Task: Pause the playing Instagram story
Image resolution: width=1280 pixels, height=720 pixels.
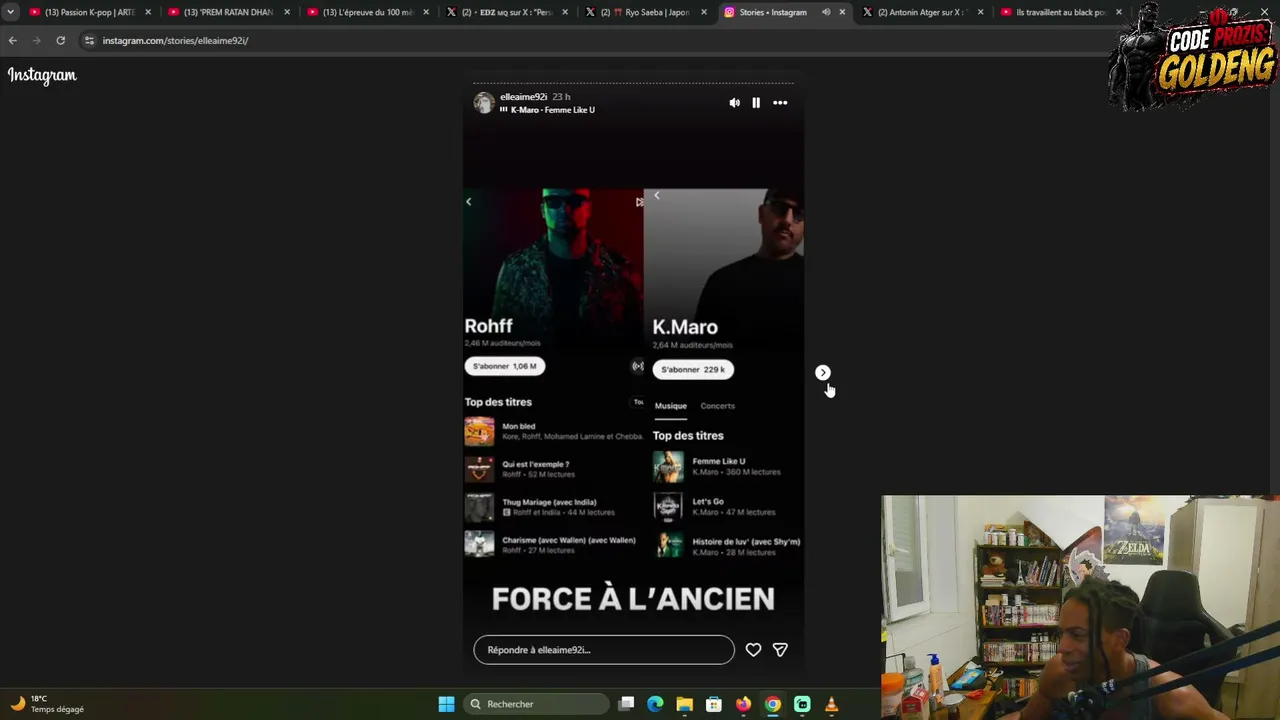Action: click(x=756, y=103)
